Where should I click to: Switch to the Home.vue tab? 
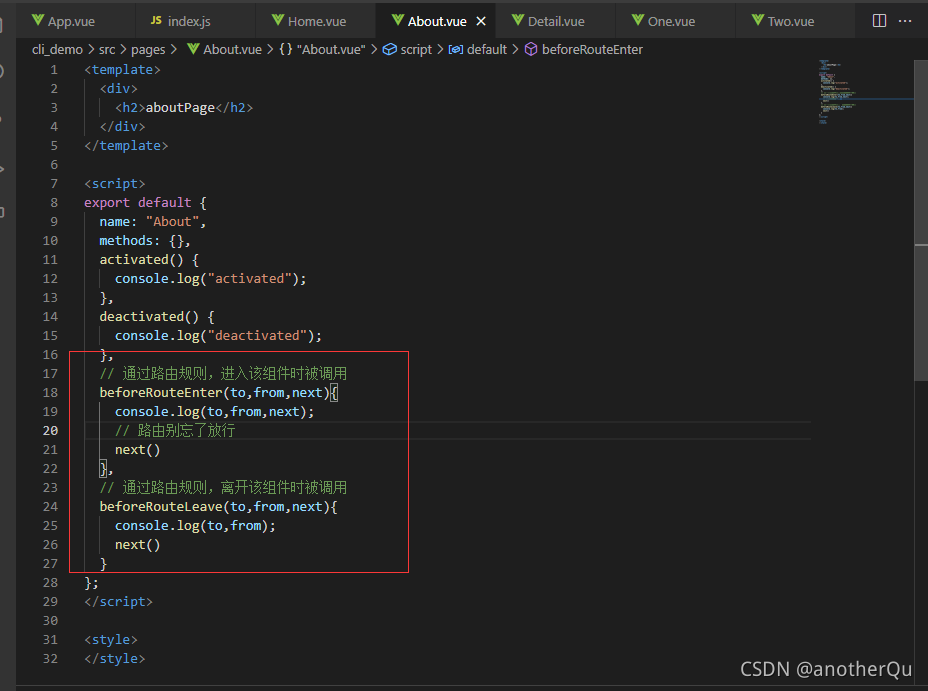309,21
